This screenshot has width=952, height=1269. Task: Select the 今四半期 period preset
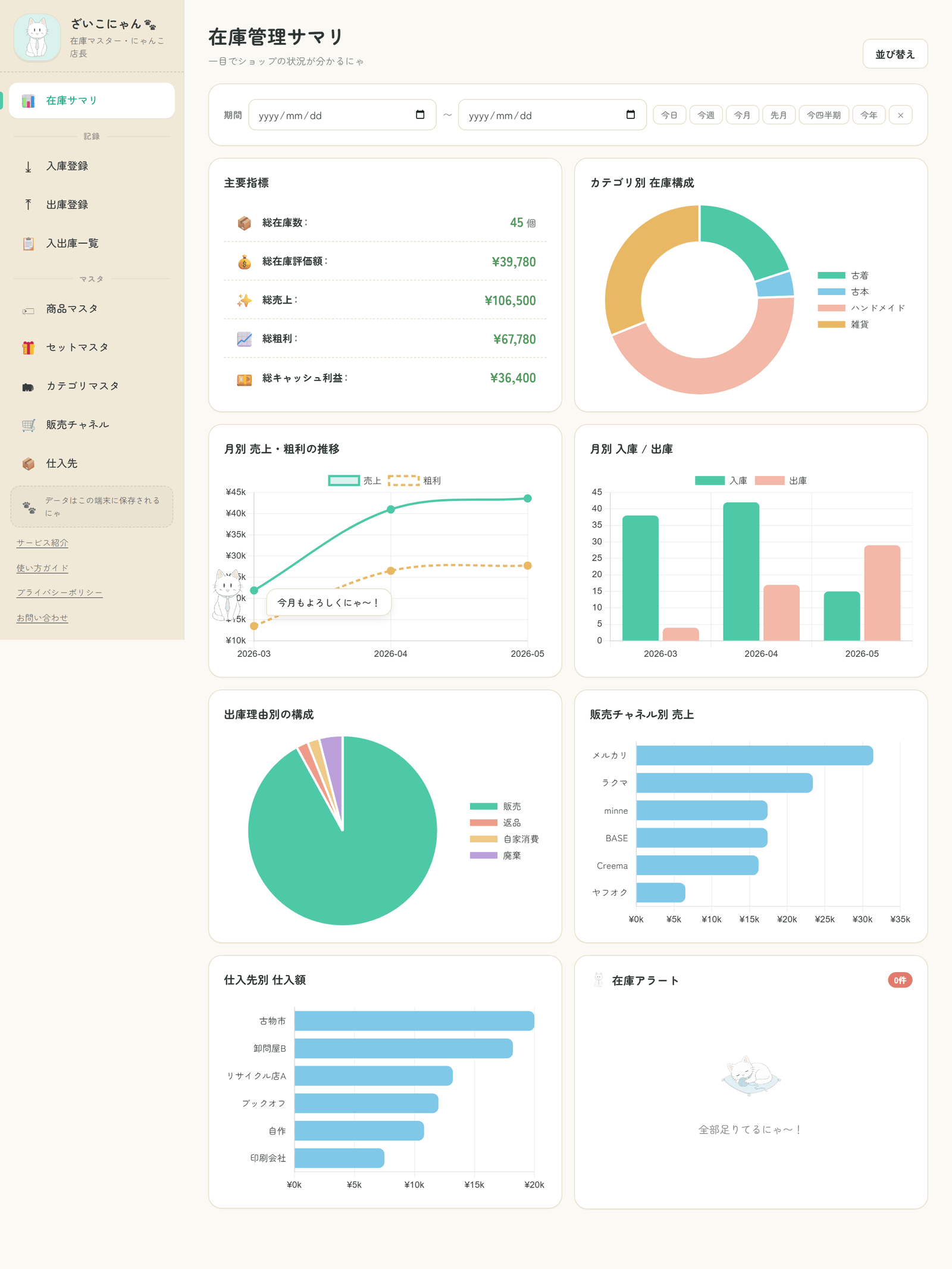823,115
